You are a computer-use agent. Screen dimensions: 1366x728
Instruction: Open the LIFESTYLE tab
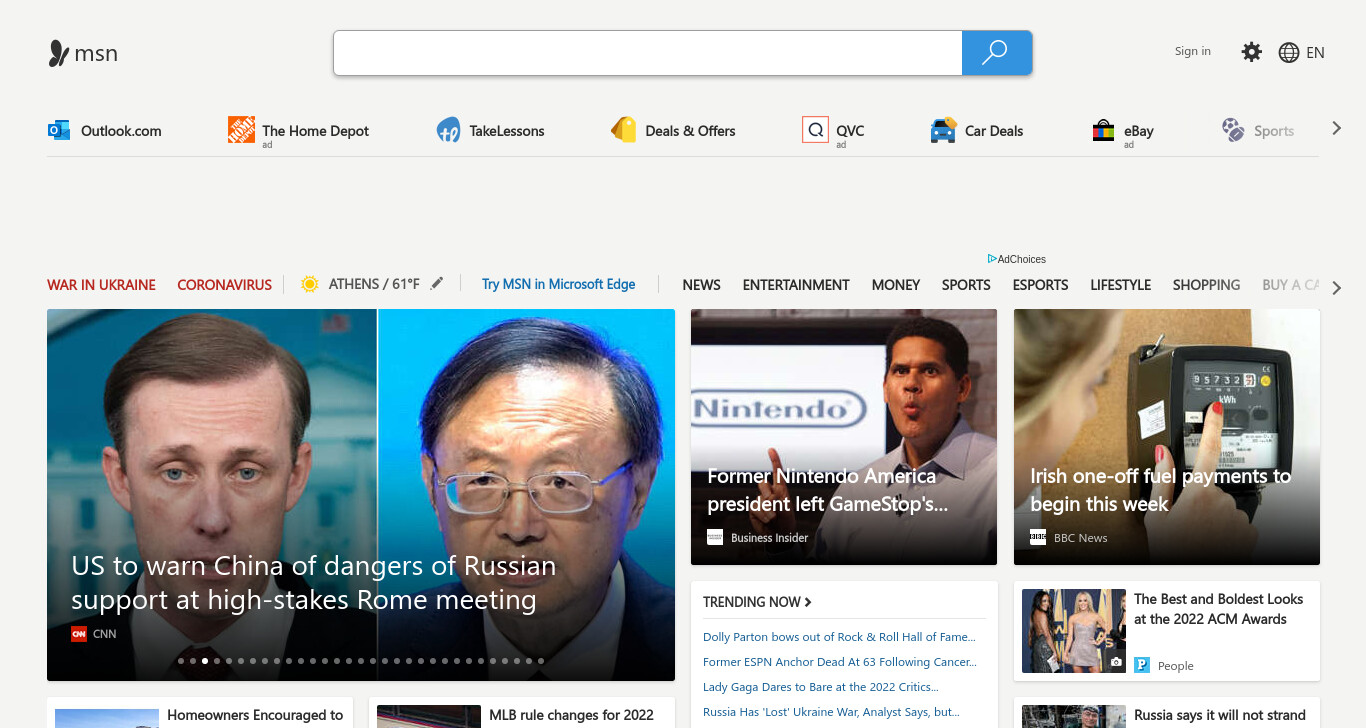pyautogui.click(x=1120, y=285)
